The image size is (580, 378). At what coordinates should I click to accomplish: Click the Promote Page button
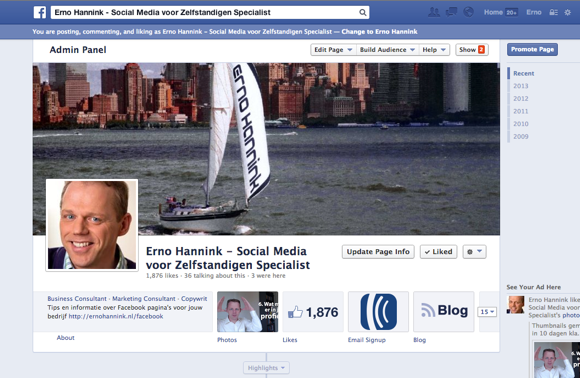tap(532, 49)
